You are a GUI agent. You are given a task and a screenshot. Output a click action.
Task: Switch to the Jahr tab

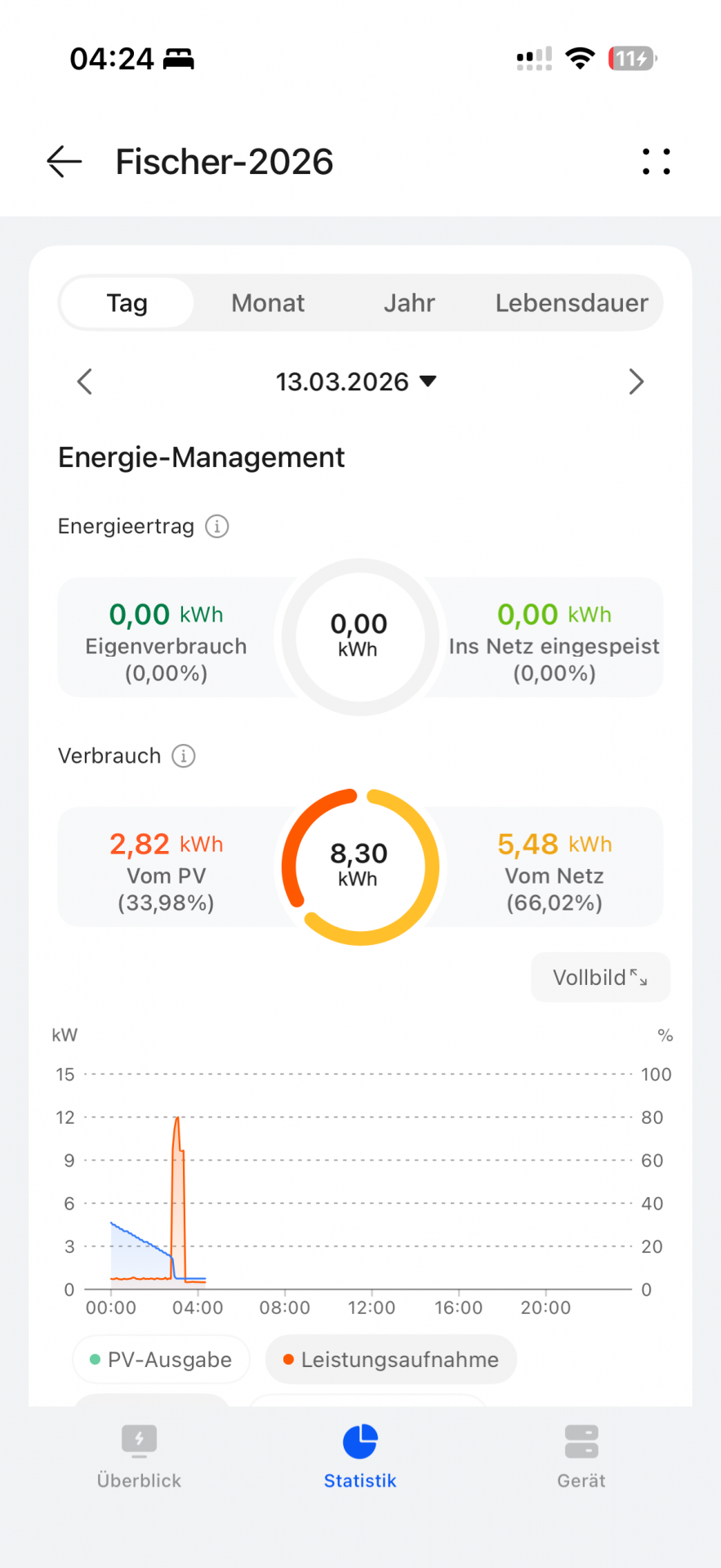coord(409,303)
